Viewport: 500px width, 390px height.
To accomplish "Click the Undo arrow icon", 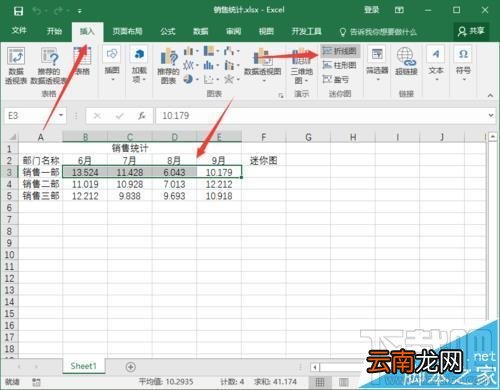I will point(37,11).
